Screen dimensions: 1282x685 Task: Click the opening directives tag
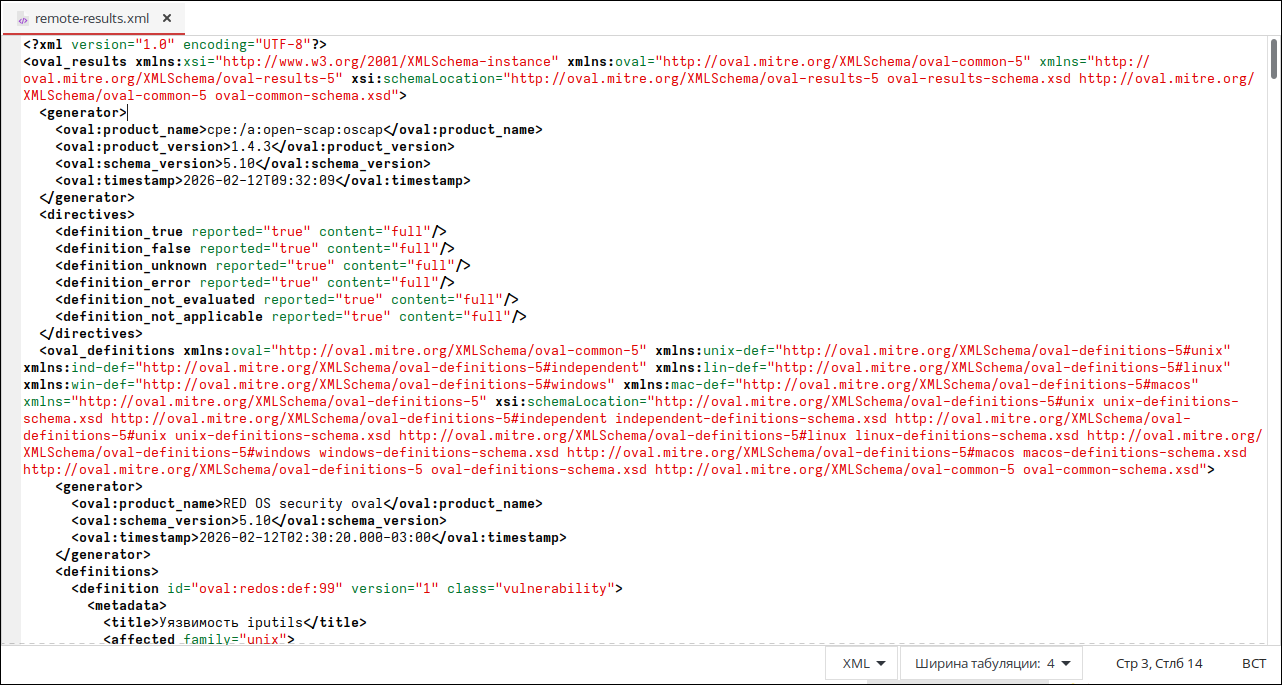coord(86,214)
